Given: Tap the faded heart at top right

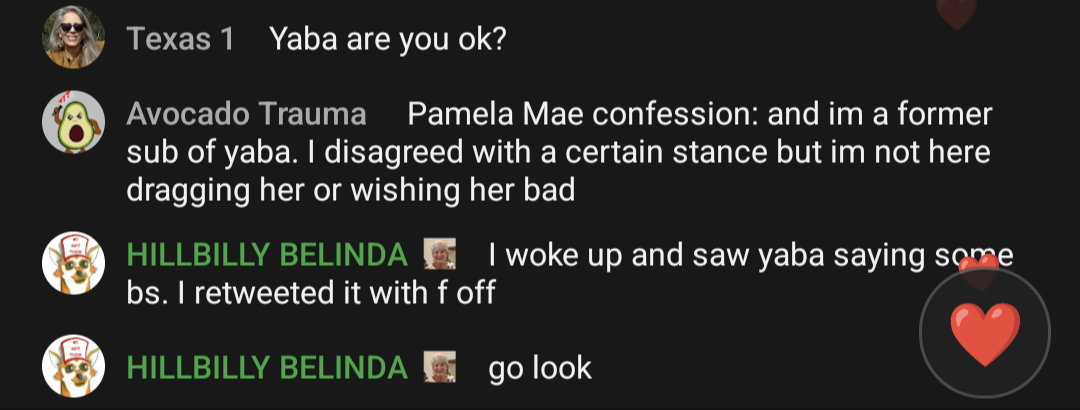Looking at the screenshot, I should pos(956,12).
